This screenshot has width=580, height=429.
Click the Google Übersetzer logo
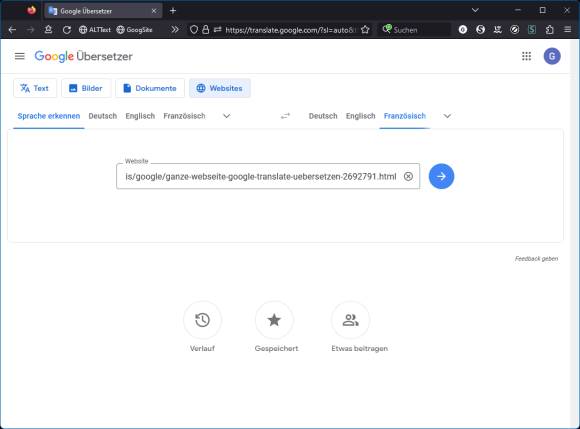click(x=84, y=56)
